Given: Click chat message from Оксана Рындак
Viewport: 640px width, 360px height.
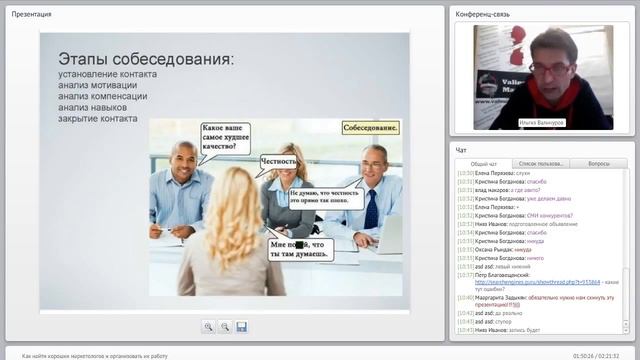Looking at the screenshot, I should pos(494,249).
